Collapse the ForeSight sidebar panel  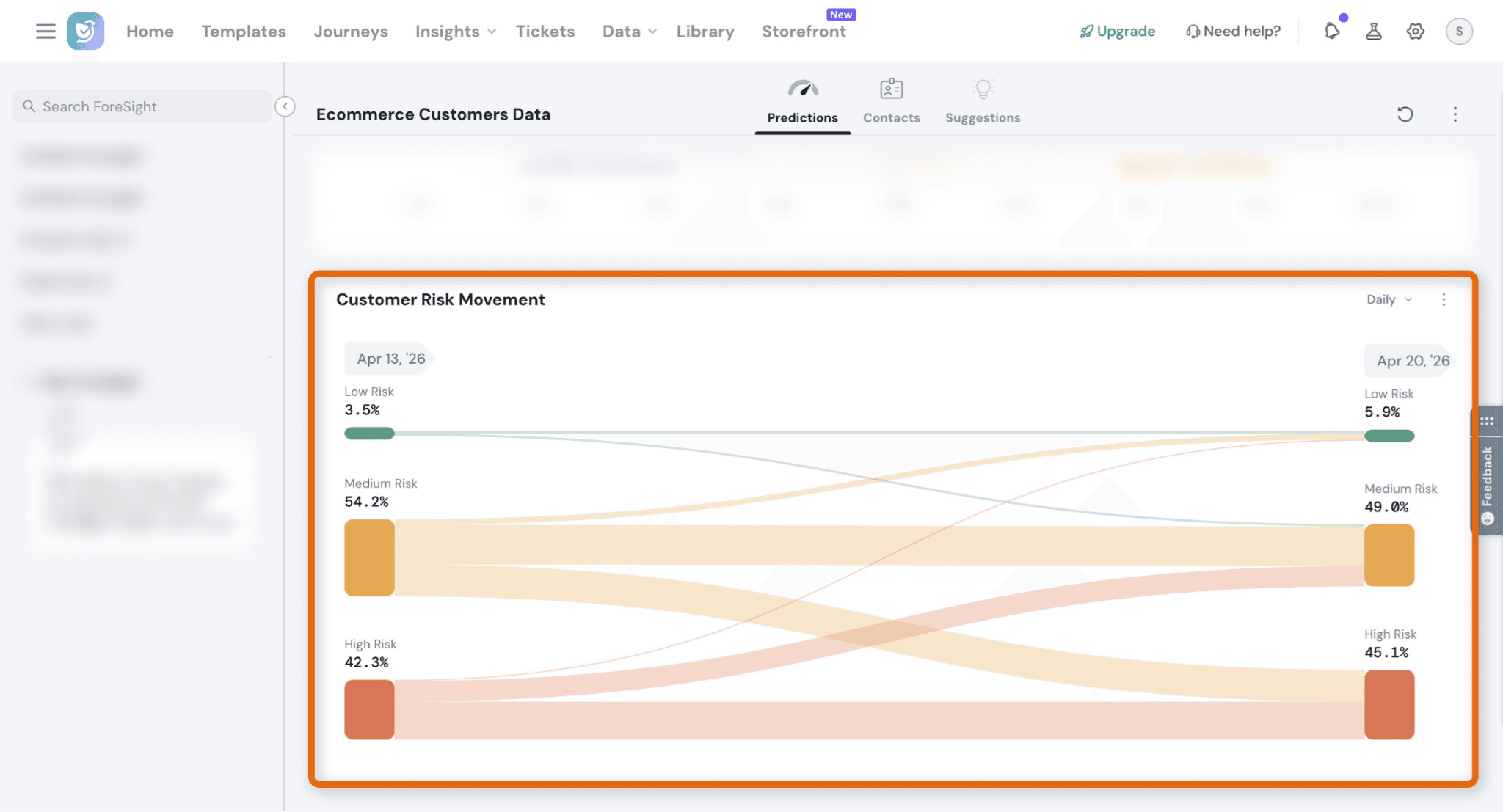(285, 106)
